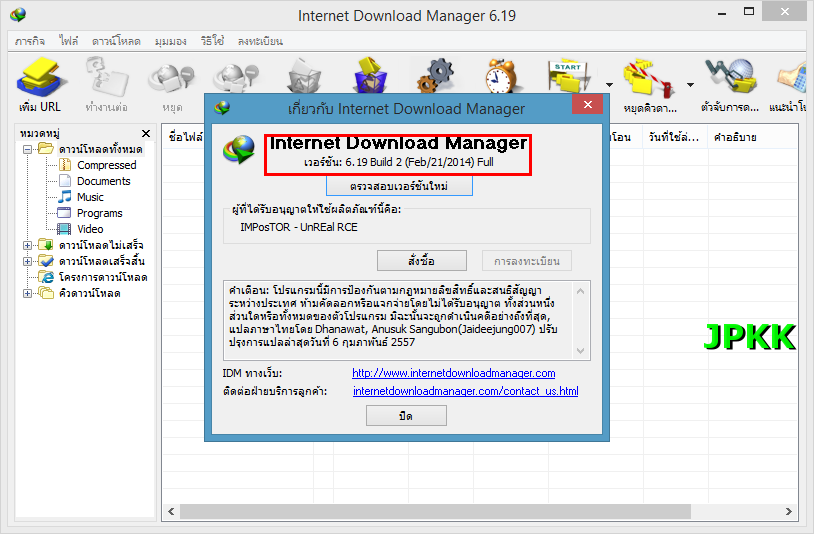Screen dimensions: 814x534
Task: Click licensee text IMPosTOR - UnREal RCE
Action: coord(299,227)
